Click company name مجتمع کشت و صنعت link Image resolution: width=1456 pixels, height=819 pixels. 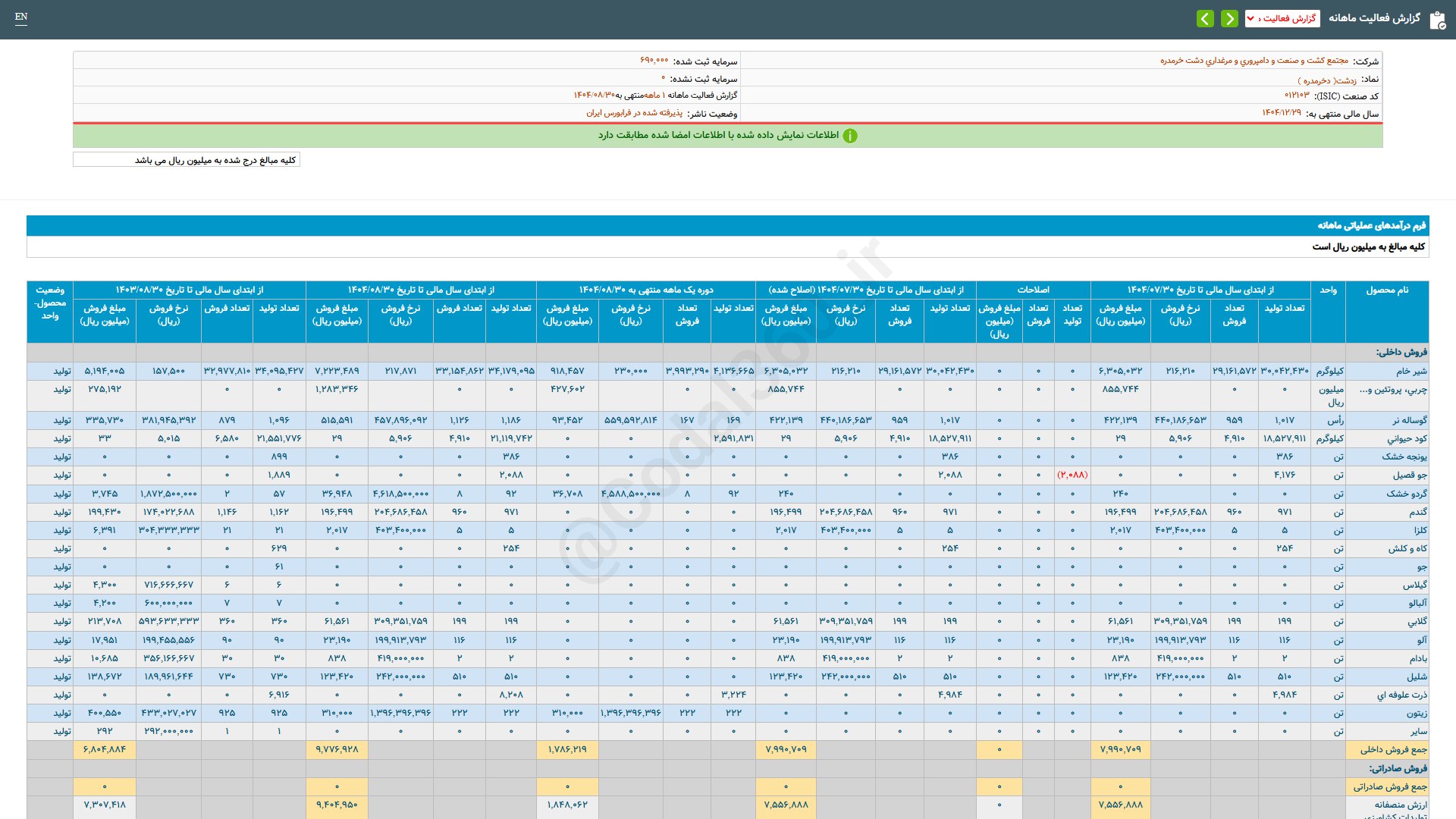1254,61
